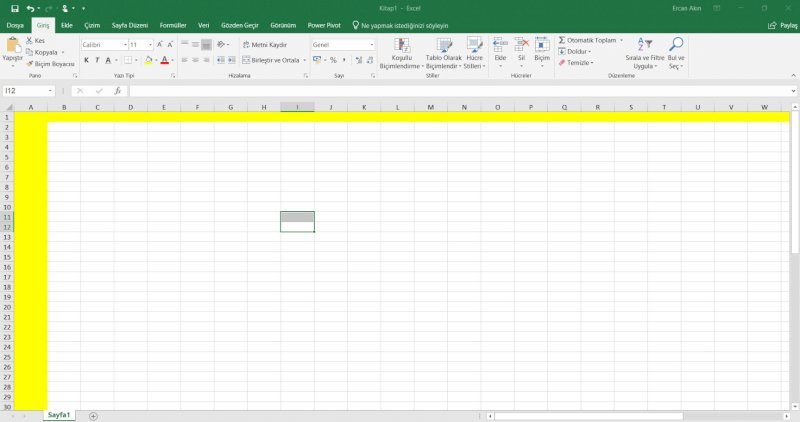Click the yellow fill color button

(148, 60)
